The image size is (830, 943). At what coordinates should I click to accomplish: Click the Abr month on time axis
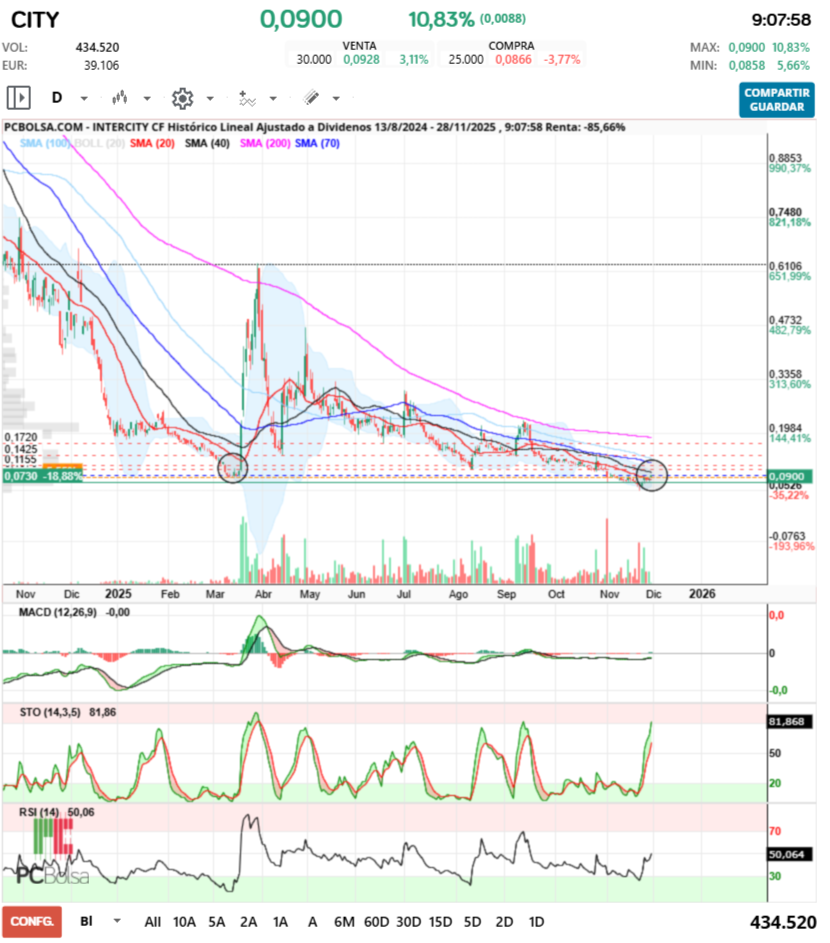point(263,594)
